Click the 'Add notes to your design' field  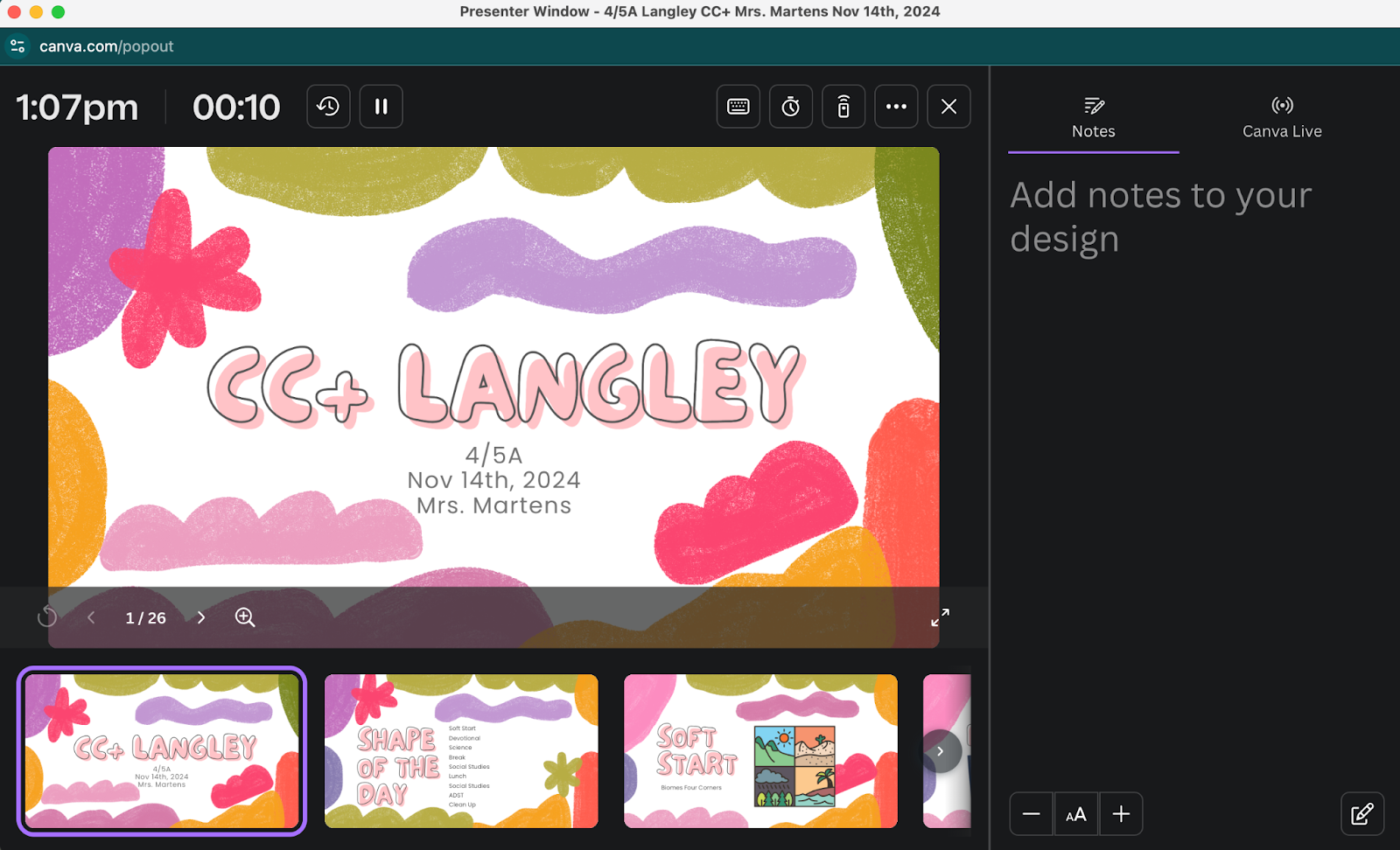pyautogui.click(x=1161, y=217)
